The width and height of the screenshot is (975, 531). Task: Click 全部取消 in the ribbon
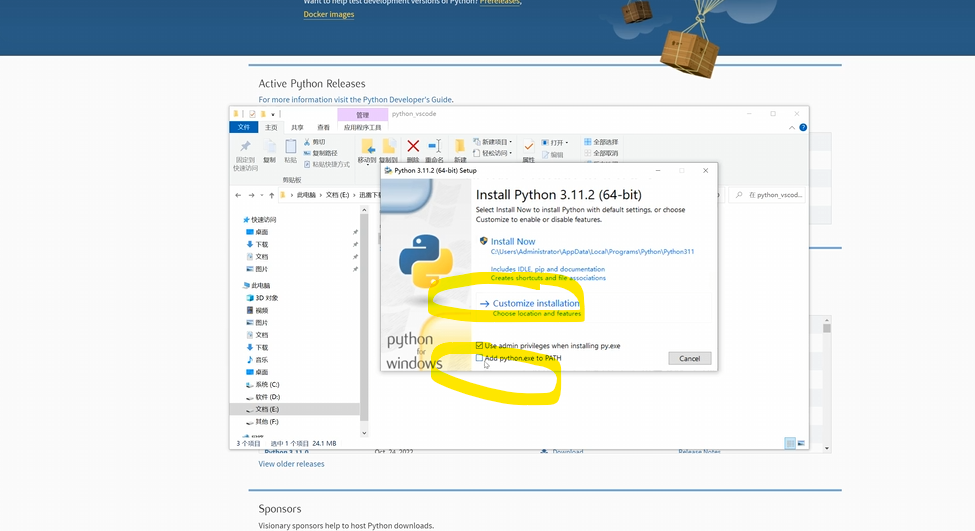tap(601, 153)
